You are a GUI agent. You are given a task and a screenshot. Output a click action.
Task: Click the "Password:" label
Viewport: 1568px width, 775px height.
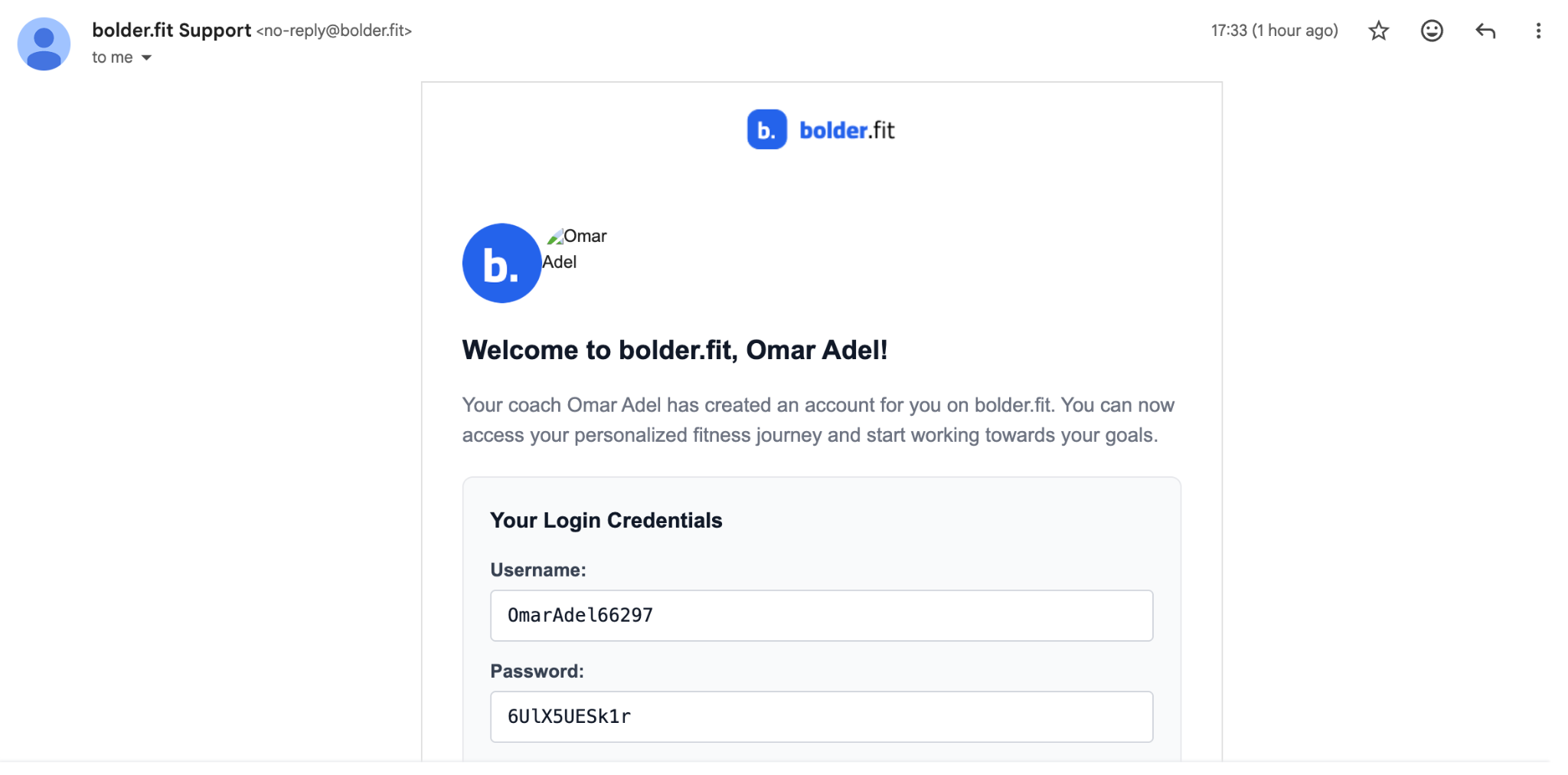click(x=537, y=671)
